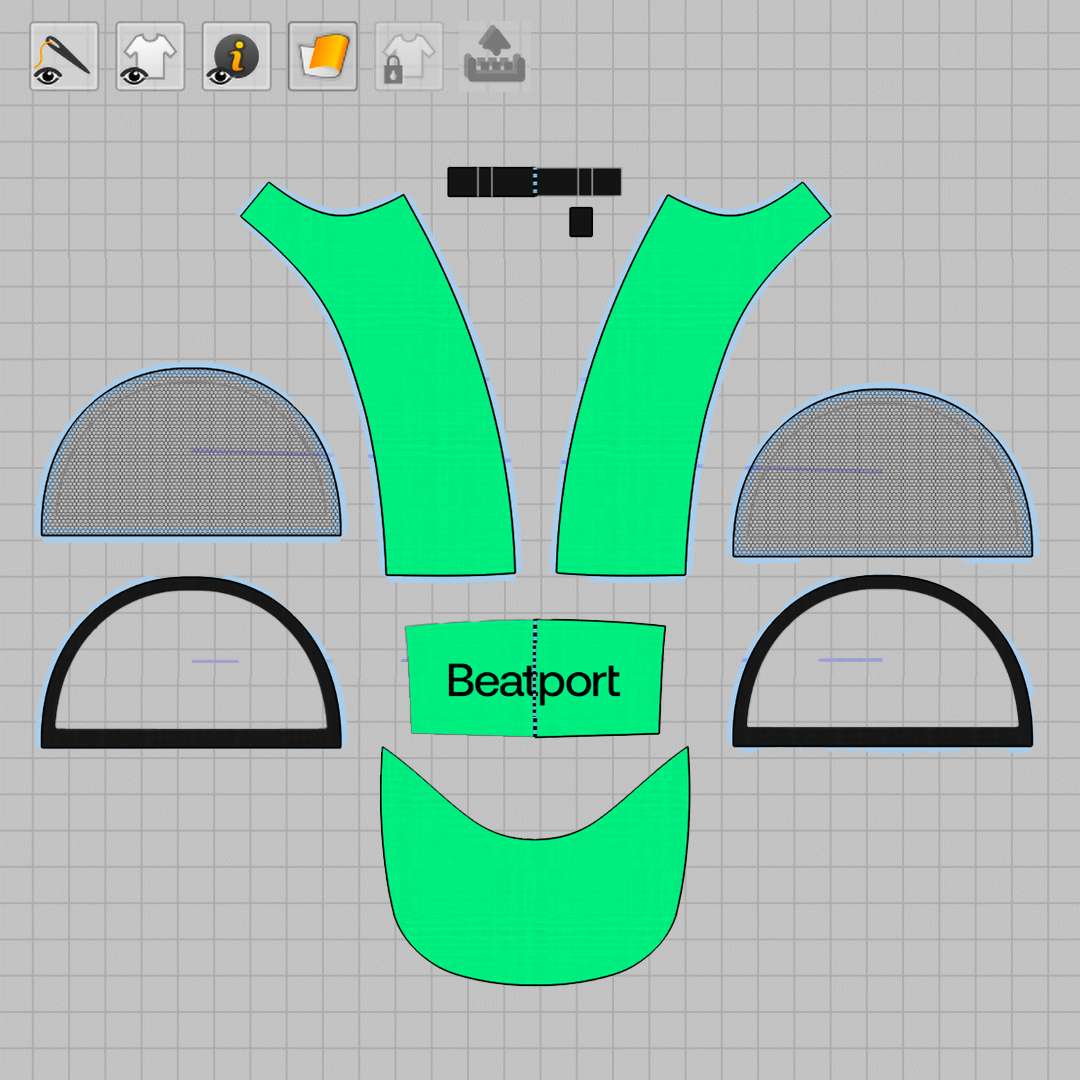Toggle pattern visibility t-shirt eye icon

click(x=150, y=56)
